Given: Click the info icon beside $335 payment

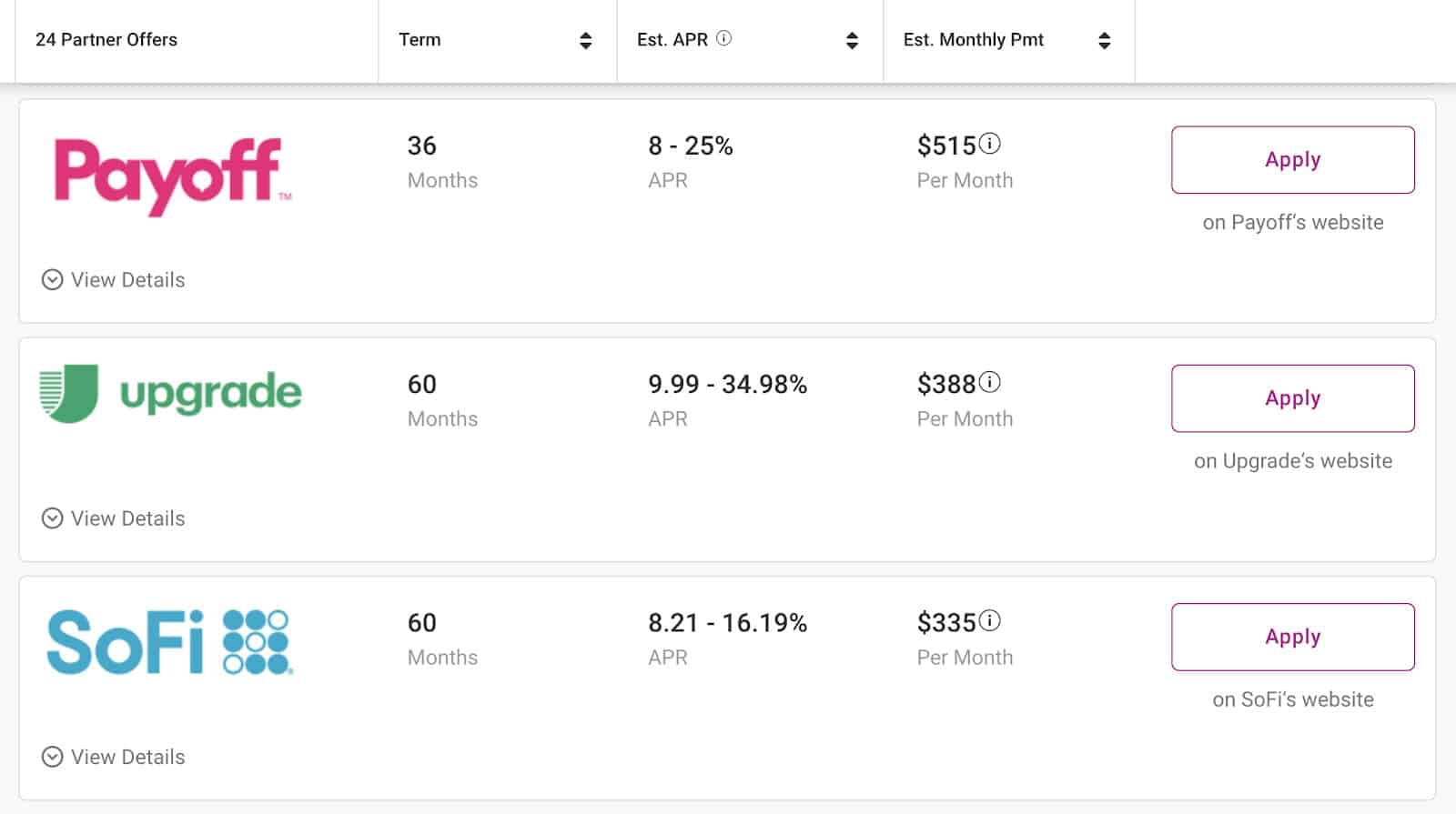Looking at the screenshot, I should pos(989,620).
